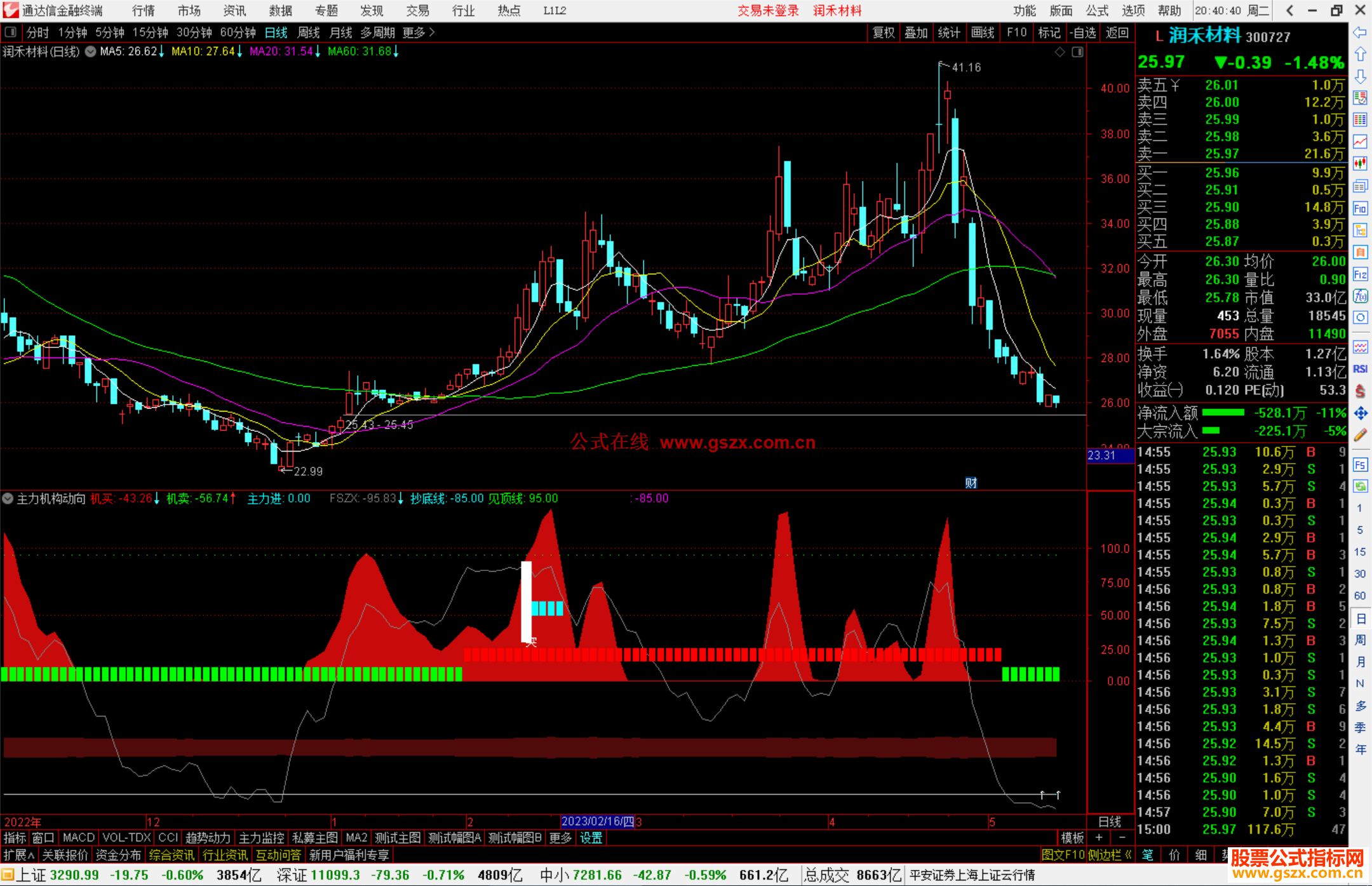This screenshot has height=886, width=1372.
Task: Switch to the MACD indicator tab
Action: [79, 838]
